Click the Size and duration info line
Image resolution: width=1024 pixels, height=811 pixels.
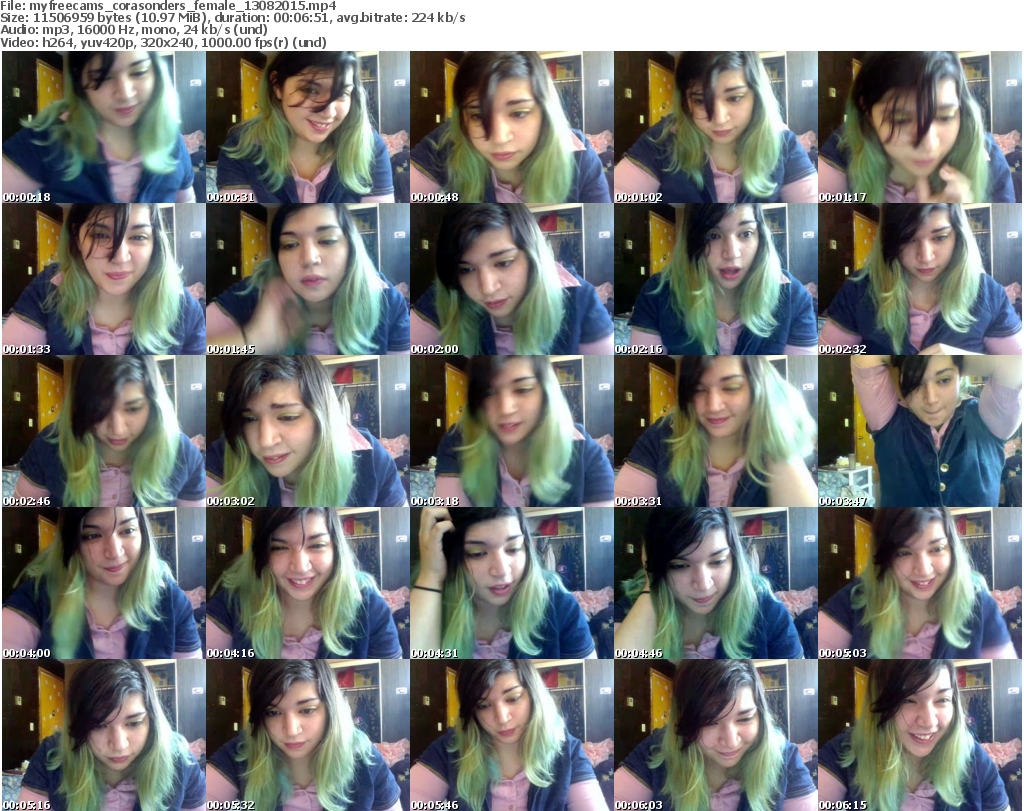[x=232, y=18]
